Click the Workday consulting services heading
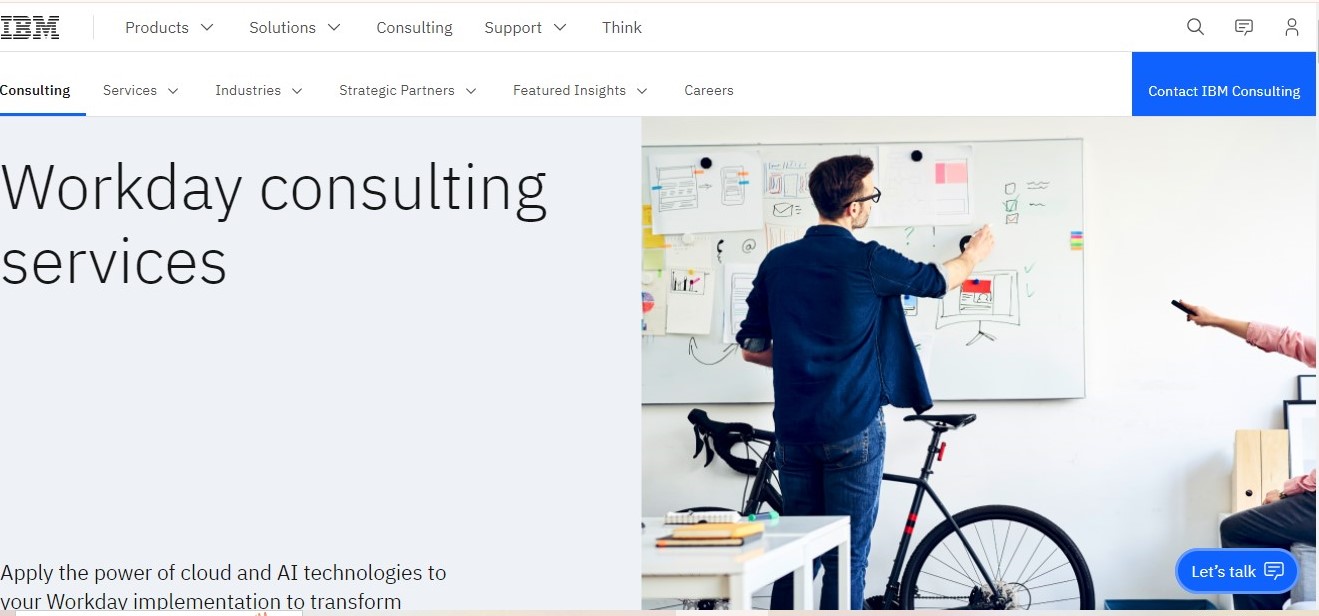 pos(274,224)
